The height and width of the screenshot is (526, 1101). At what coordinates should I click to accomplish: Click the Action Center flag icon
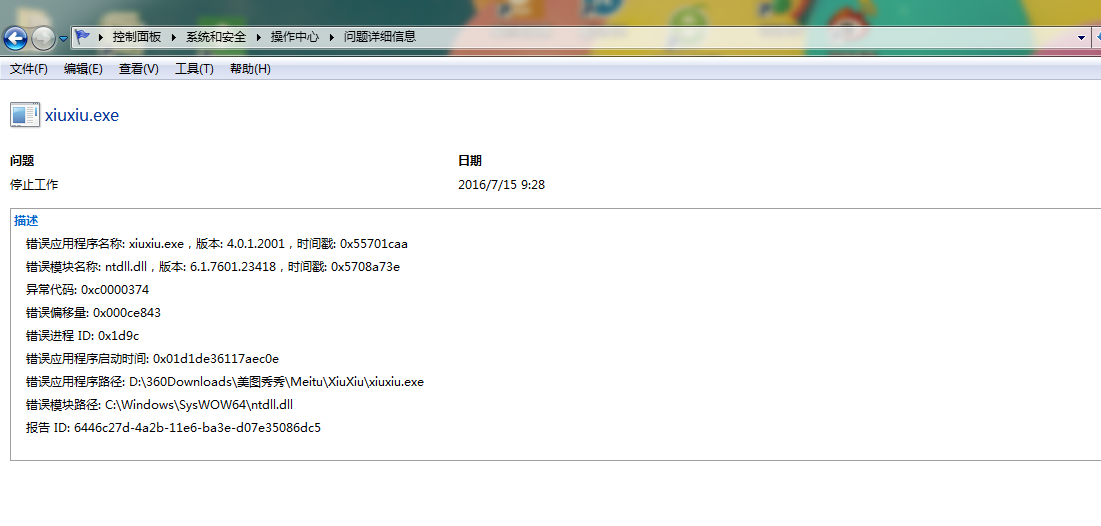[83, 37]
